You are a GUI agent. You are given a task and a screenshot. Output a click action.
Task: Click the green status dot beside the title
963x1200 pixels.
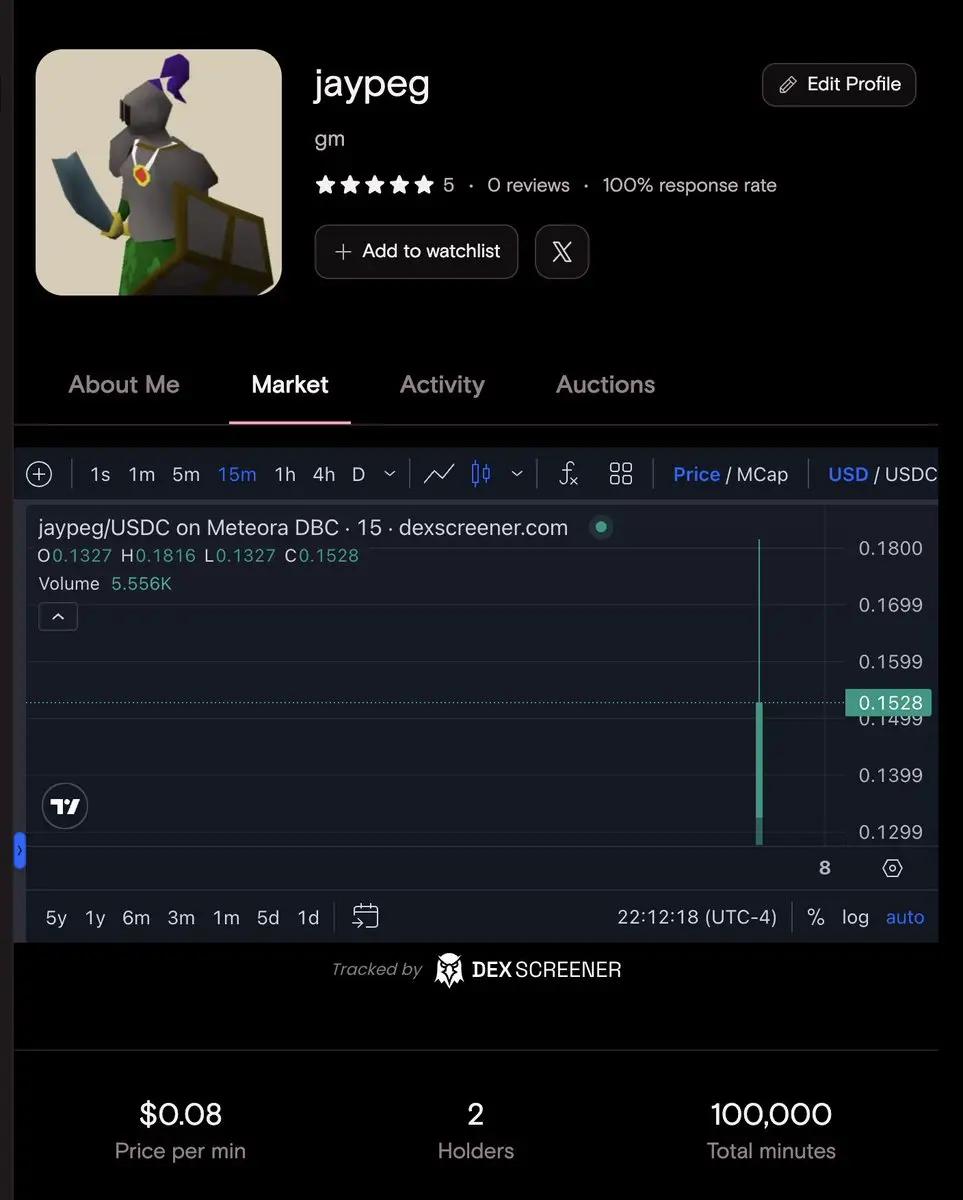pos(600,527)
